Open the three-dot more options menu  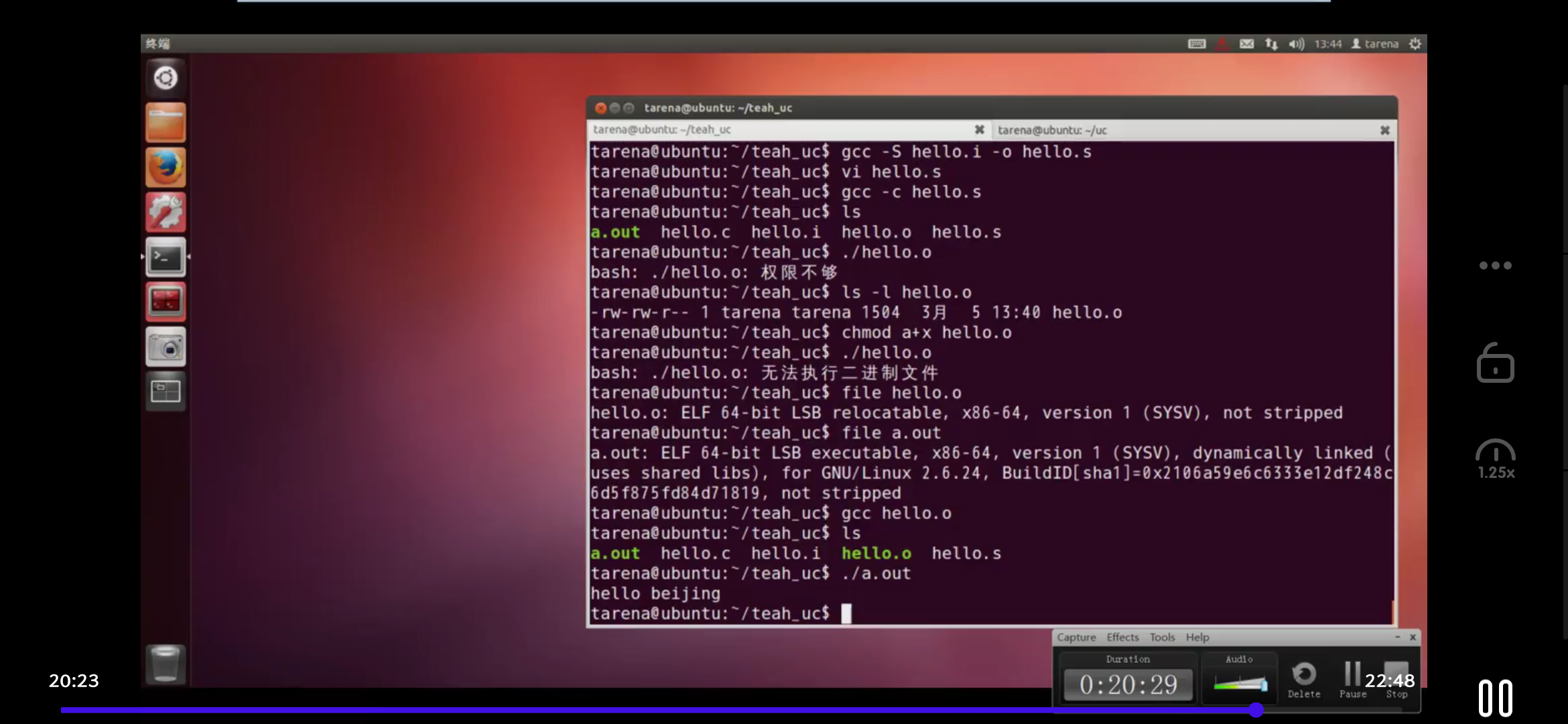[1495, 265]
